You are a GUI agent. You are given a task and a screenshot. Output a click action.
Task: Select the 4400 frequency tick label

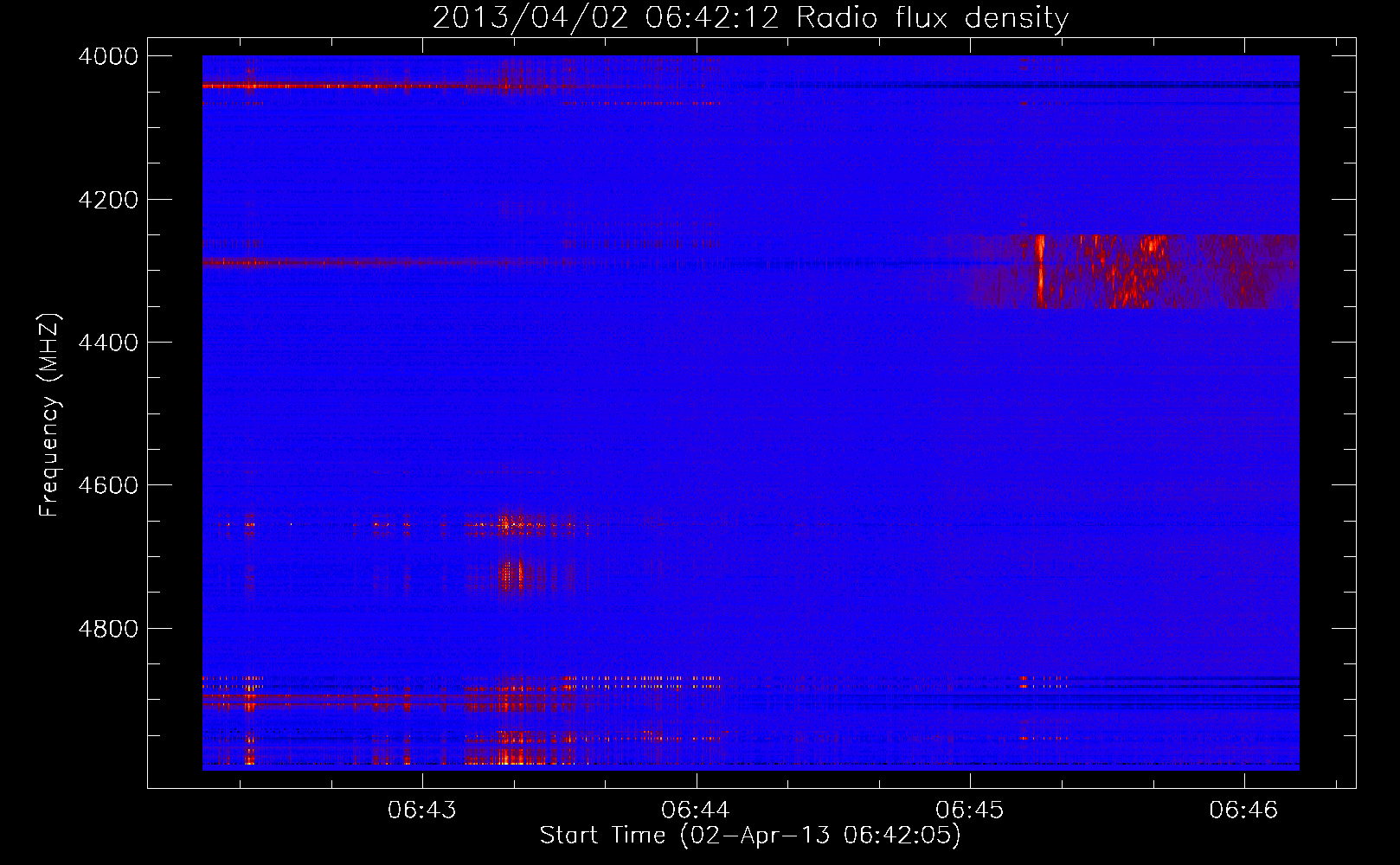click(108, 343)
